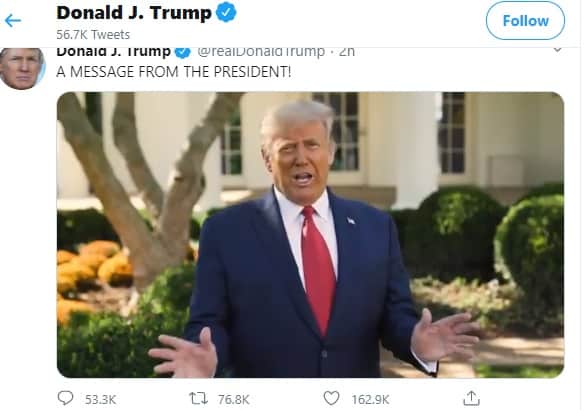The width and height of the screenshot is (586, 410).
Task: Click the verified badge in header
Action: tap(226, 12)
